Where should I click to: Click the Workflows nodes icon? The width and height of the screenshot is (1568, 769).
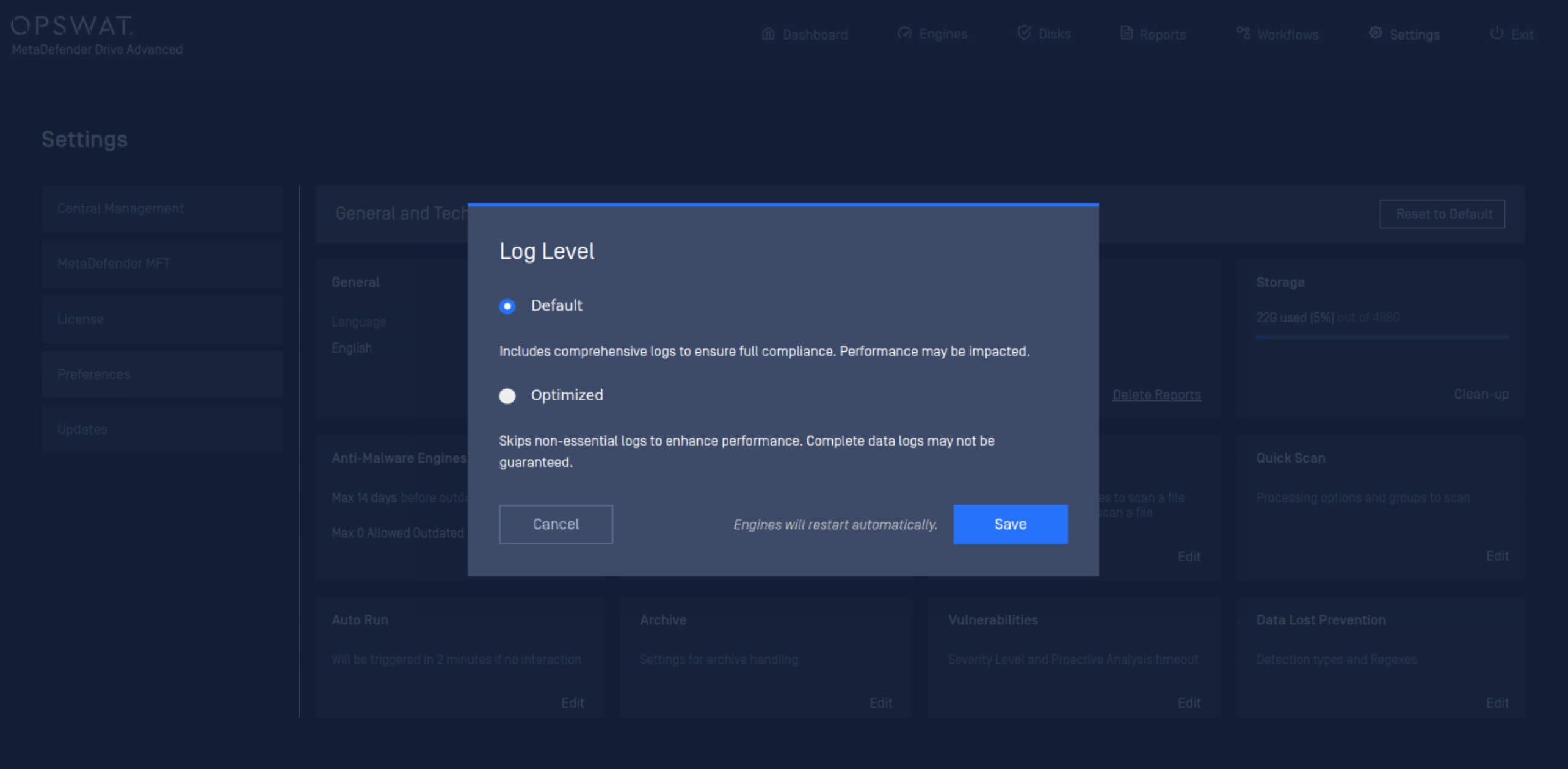pos(1243,34)
